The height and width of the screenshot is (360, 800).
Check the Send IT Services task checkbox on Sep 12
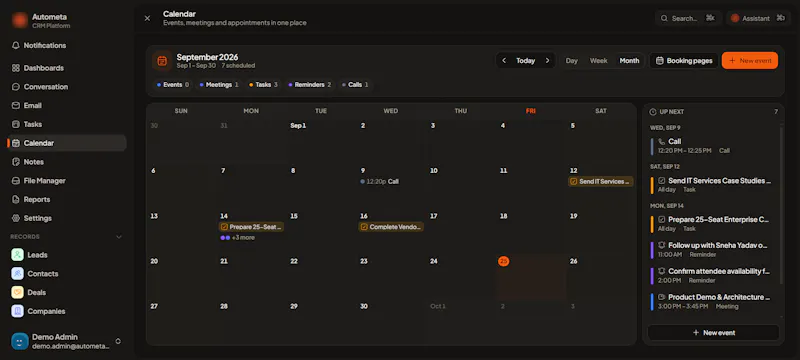coord(573,182)
